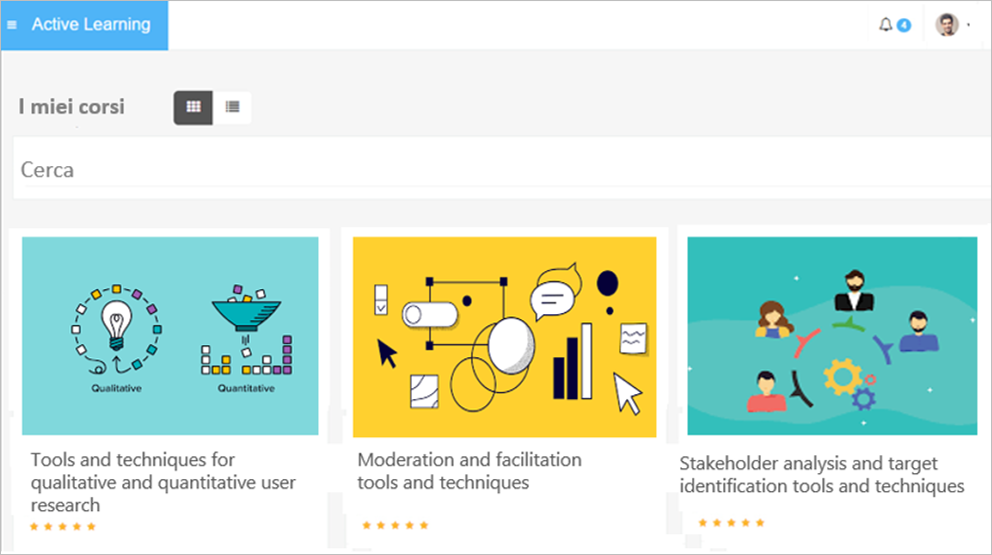Click the notification count badge
This screenshot has width=992, height=555.
pos(904,25)
